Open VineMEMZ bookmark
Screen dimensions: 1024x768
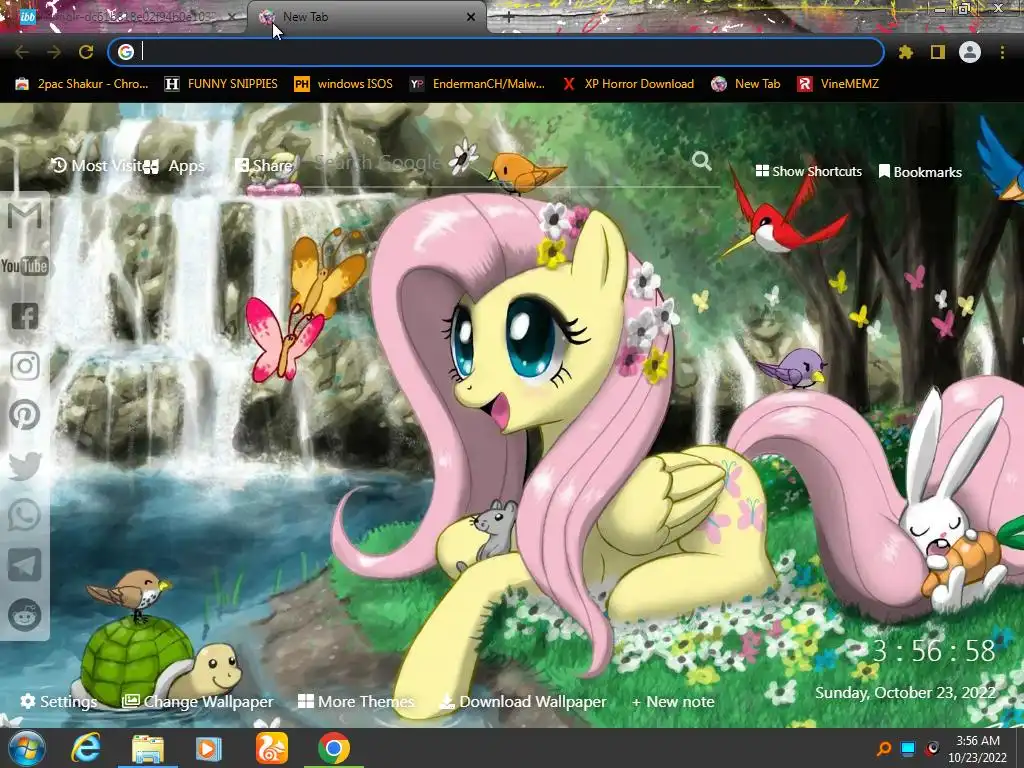pos(838,84)
